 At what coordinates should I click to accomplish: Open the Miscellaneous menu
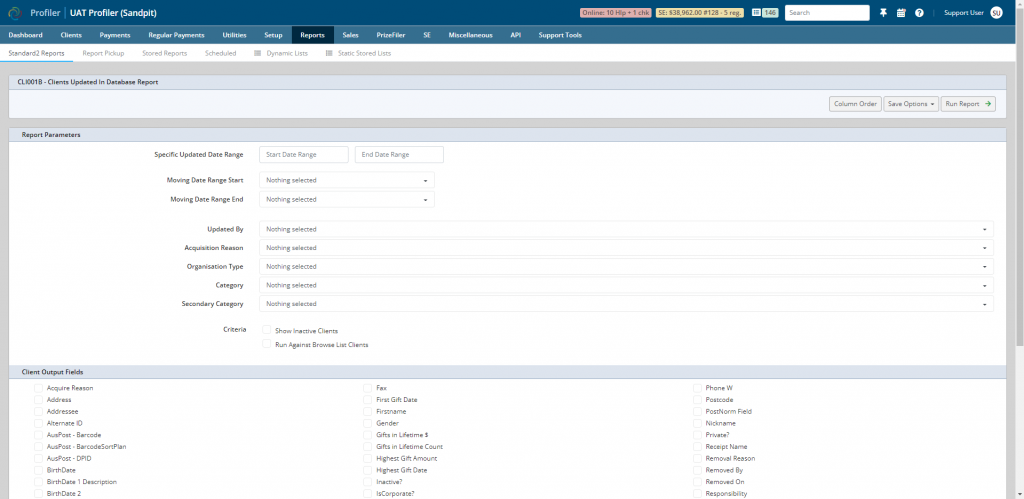click(x=471, y=35)
